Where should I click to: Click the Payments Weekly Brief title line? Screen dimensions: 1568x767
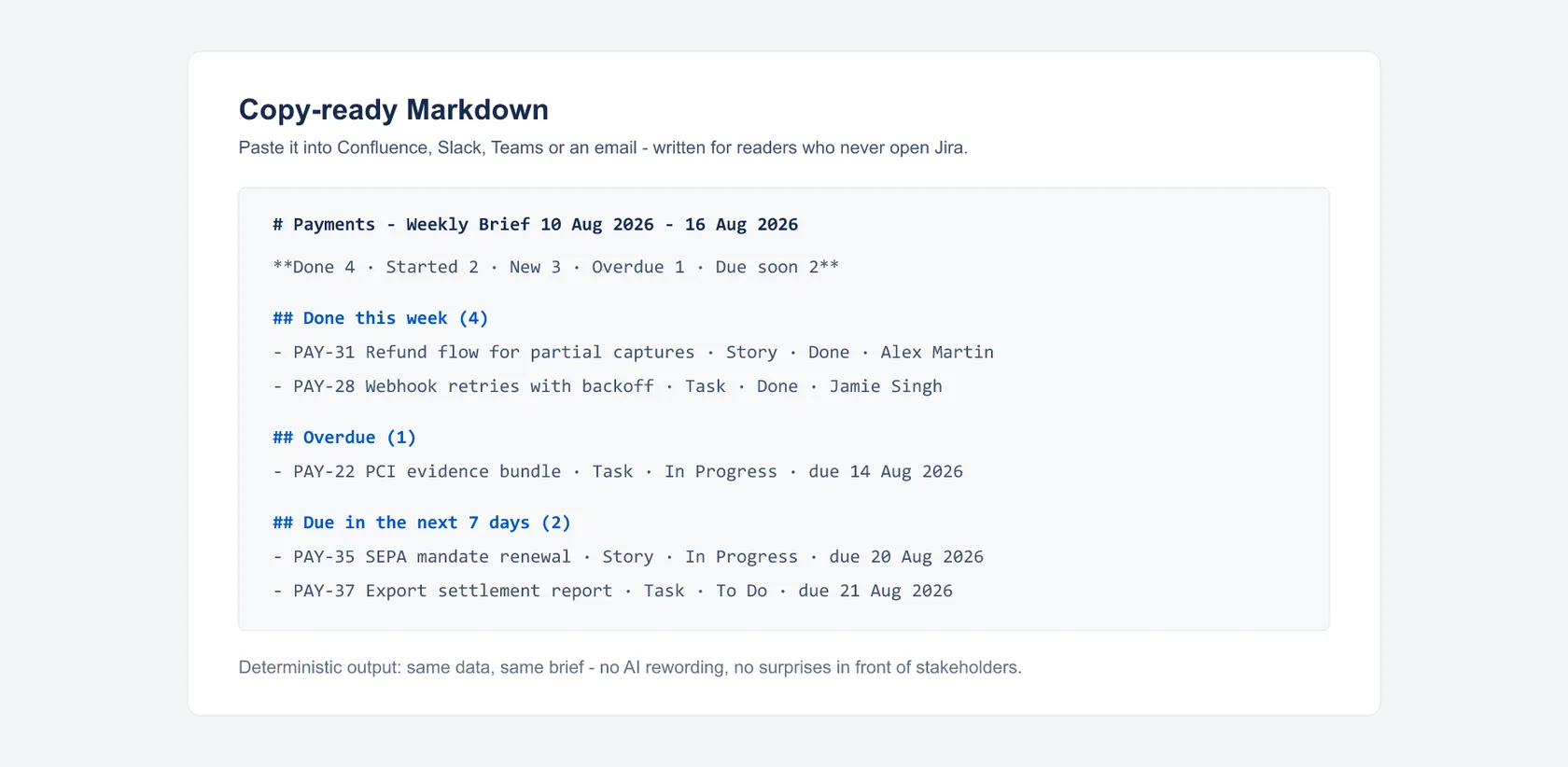click(535, 225)
